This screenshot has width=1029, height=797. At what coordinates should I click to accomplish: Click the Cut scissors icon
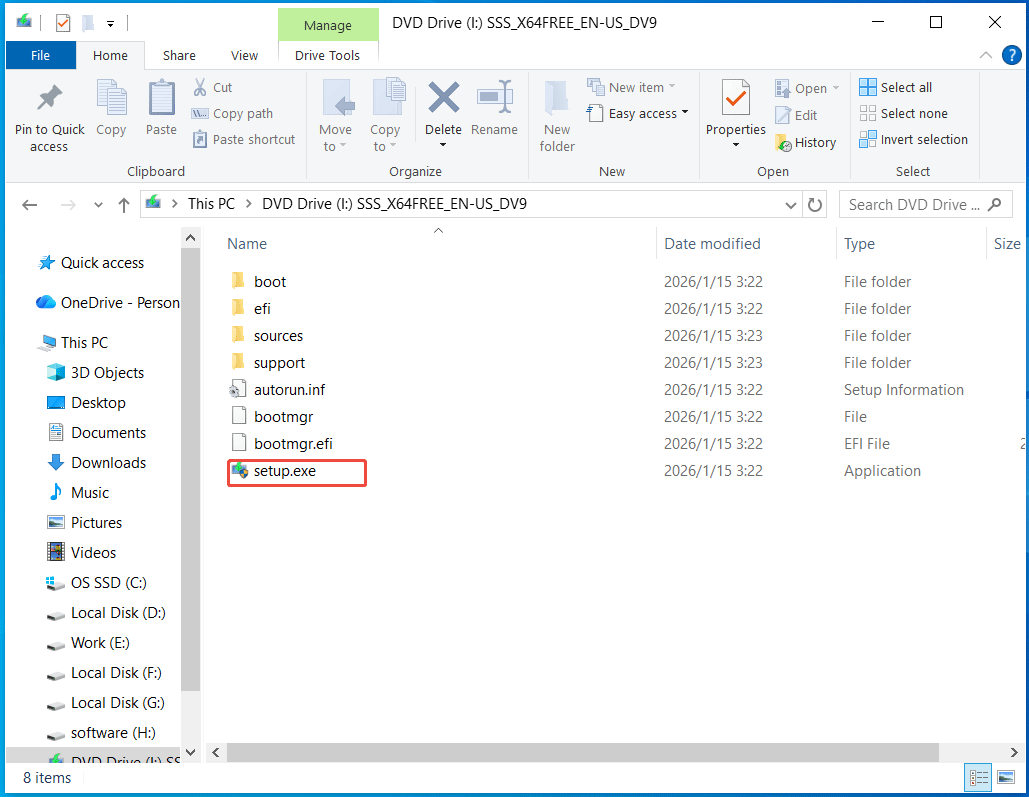coord(200,87)
